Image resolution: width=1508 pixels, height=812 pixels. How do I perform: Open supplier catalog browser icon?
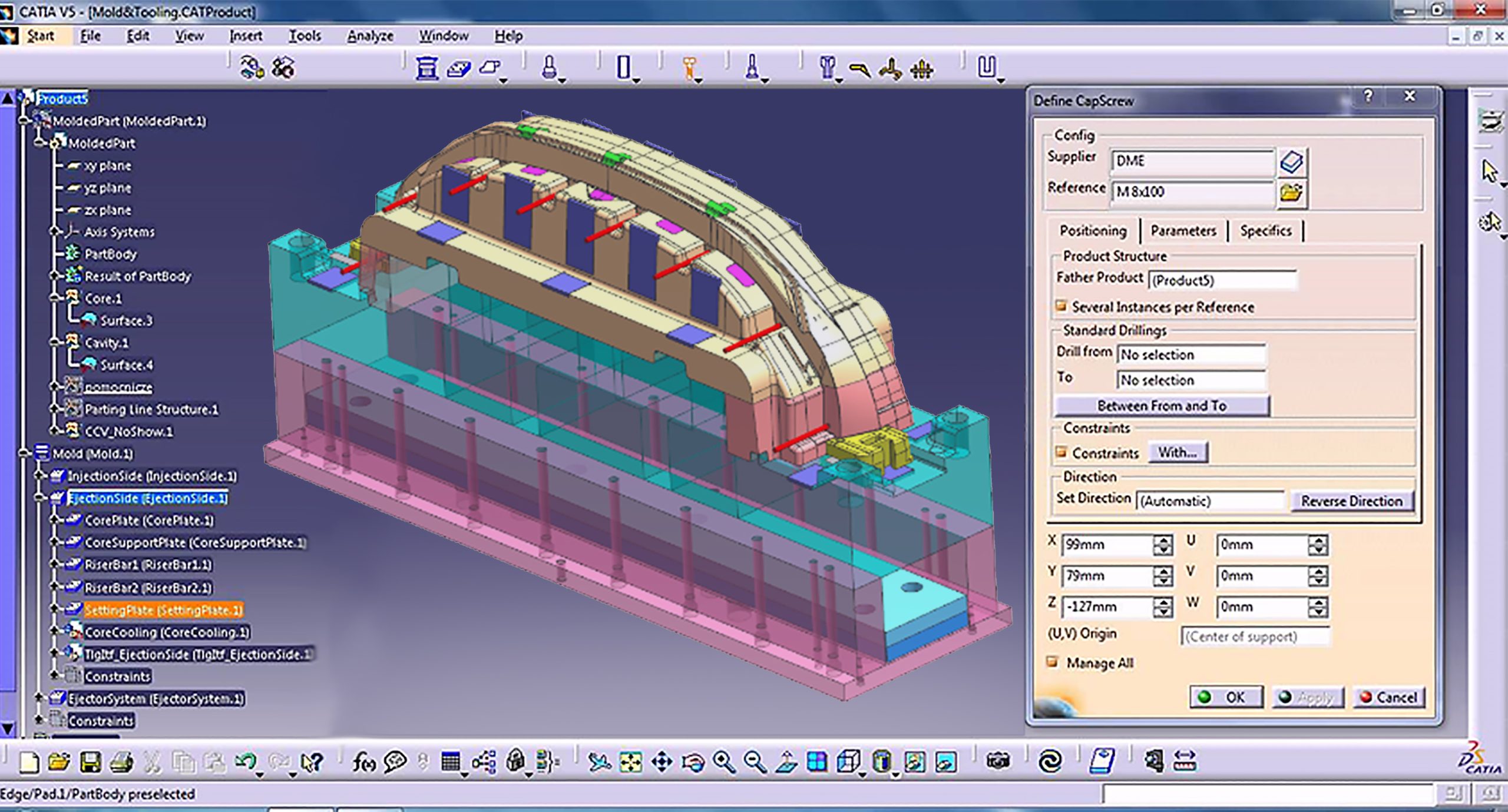(1291, 161)
